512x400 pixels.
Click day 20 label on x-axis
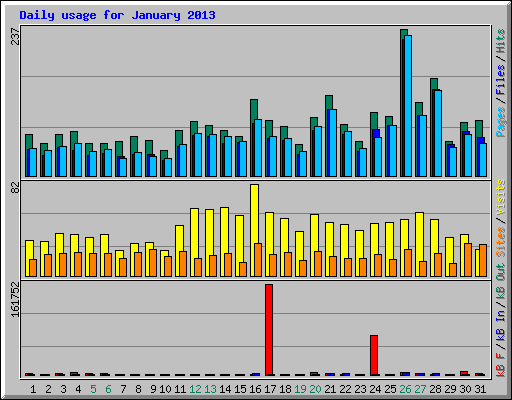[x=315, y=389]
